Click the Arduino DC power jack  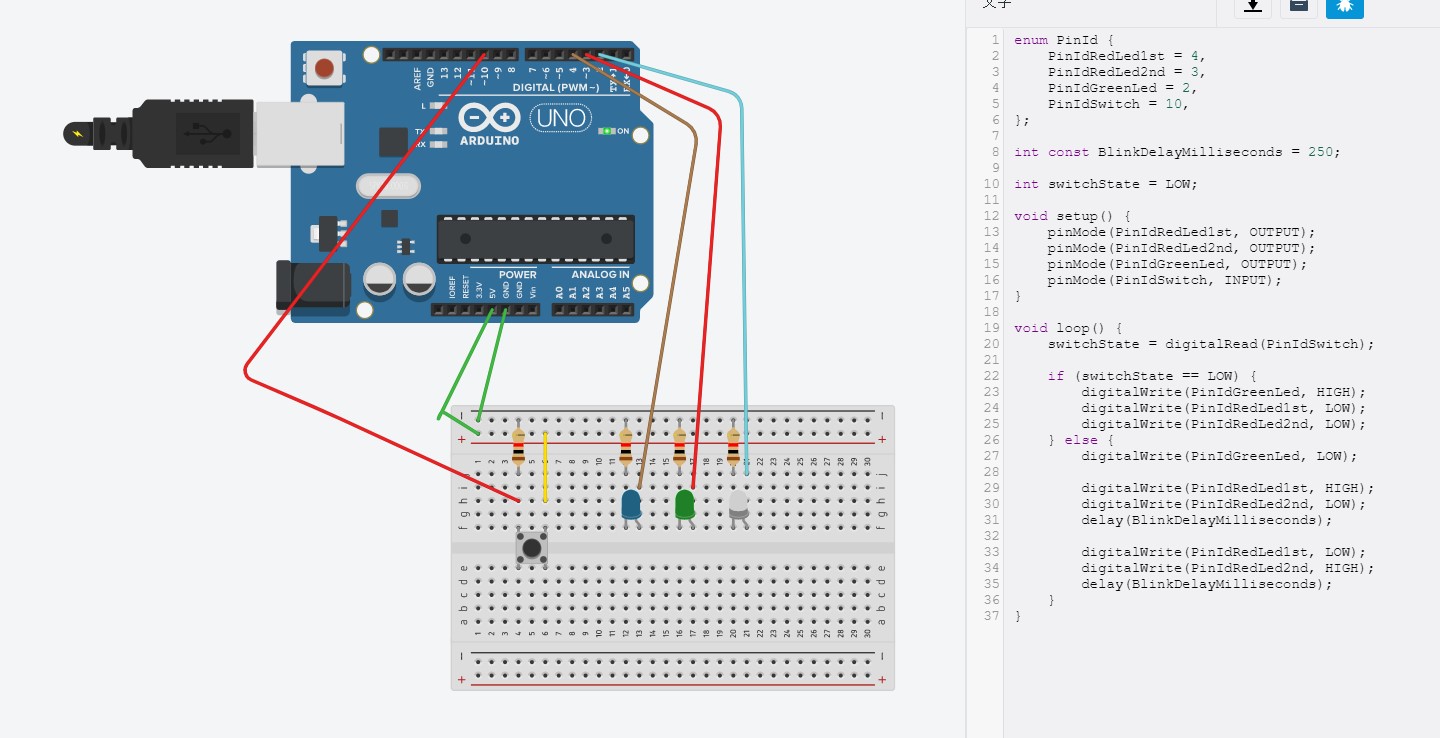(312, 286)
